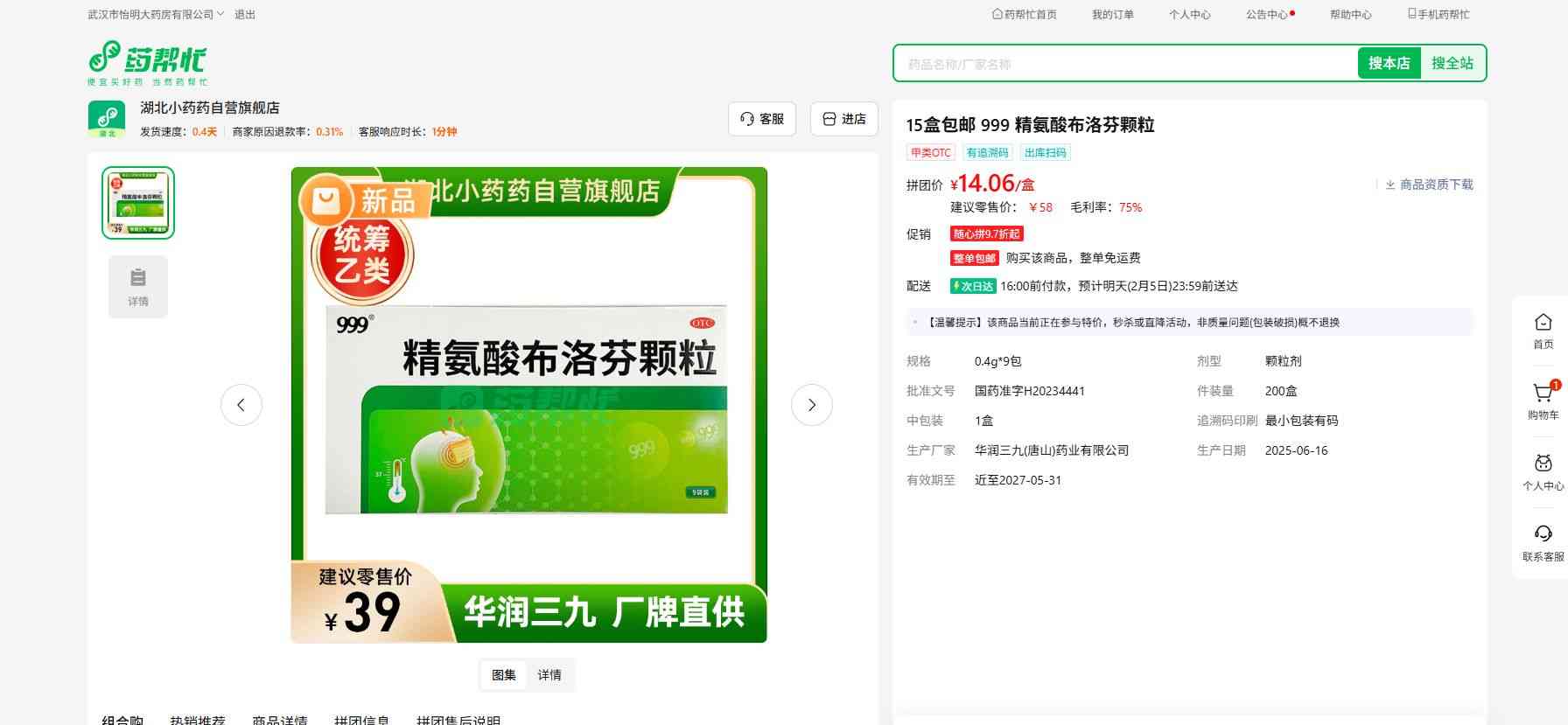The height and width of the screenshot is (725, 1568).
Task: Click the 搜本店 search button
Action: 1389,63
